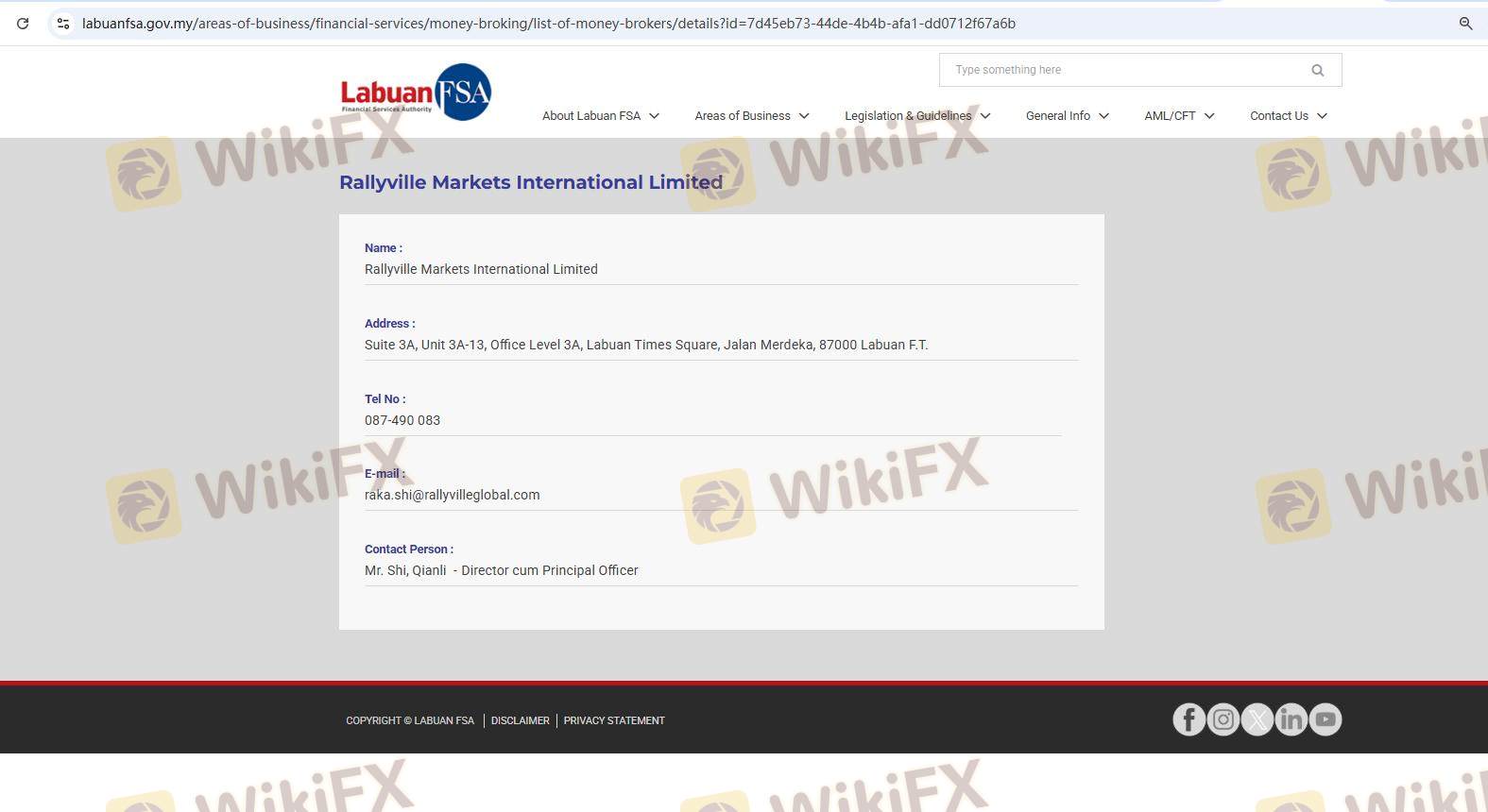
Task: Open the Privacy Statement link
Action: coord(614,720)
